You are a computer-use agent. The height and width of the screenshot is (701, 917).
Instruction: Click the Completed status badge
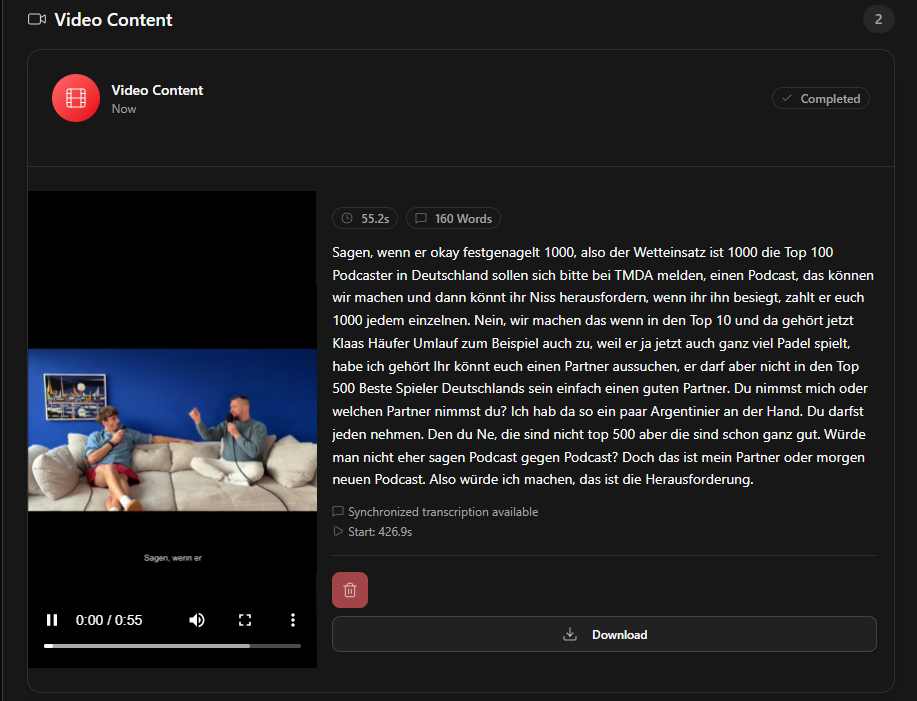click(x=820, y=98)
